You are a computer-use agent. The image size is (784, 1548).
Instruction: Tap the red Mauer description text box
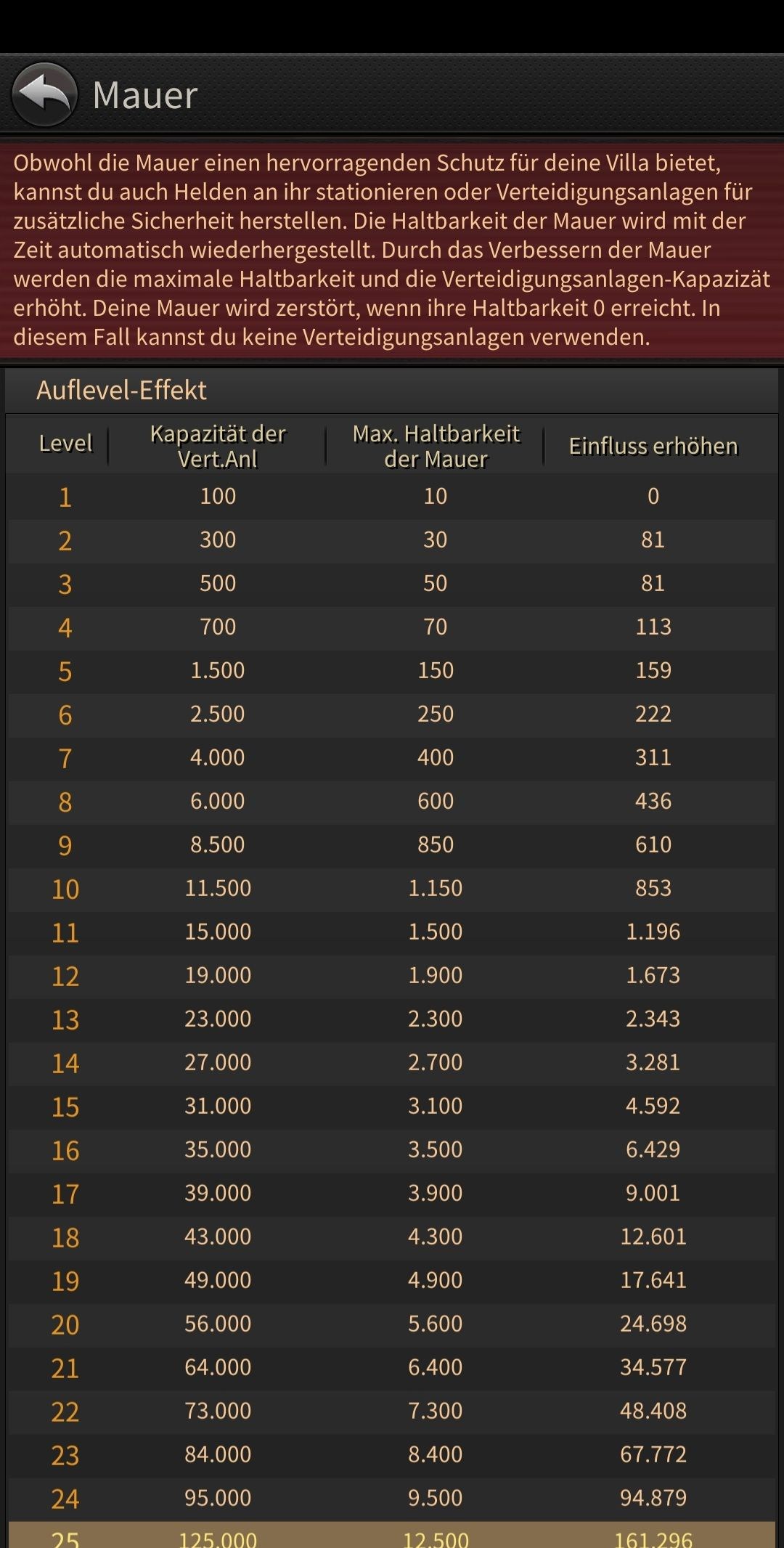[x=392, y=250]
